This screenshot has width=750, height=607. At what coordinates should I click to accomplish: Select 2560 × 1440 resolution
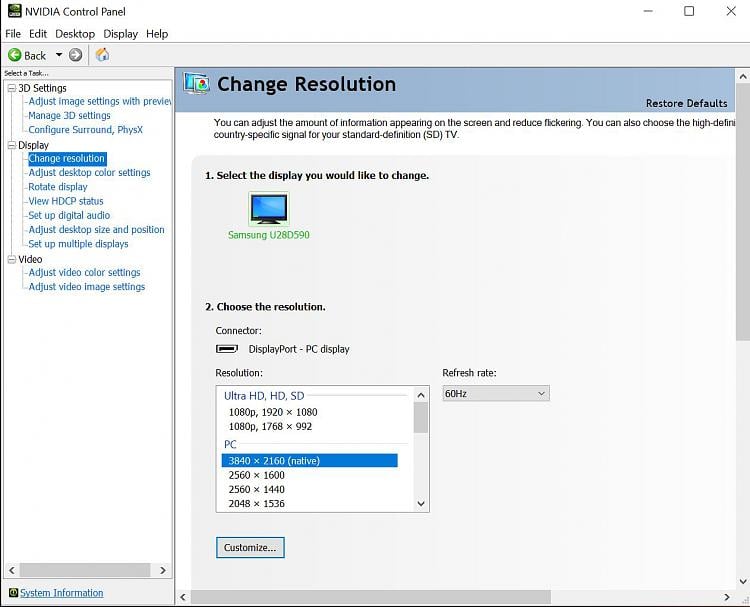pos(256,490)
